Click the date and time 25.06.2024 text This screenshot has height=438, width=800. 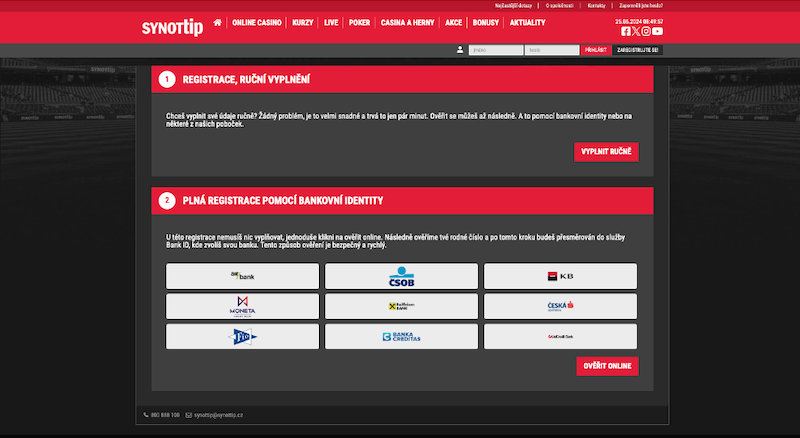point(639,21)
